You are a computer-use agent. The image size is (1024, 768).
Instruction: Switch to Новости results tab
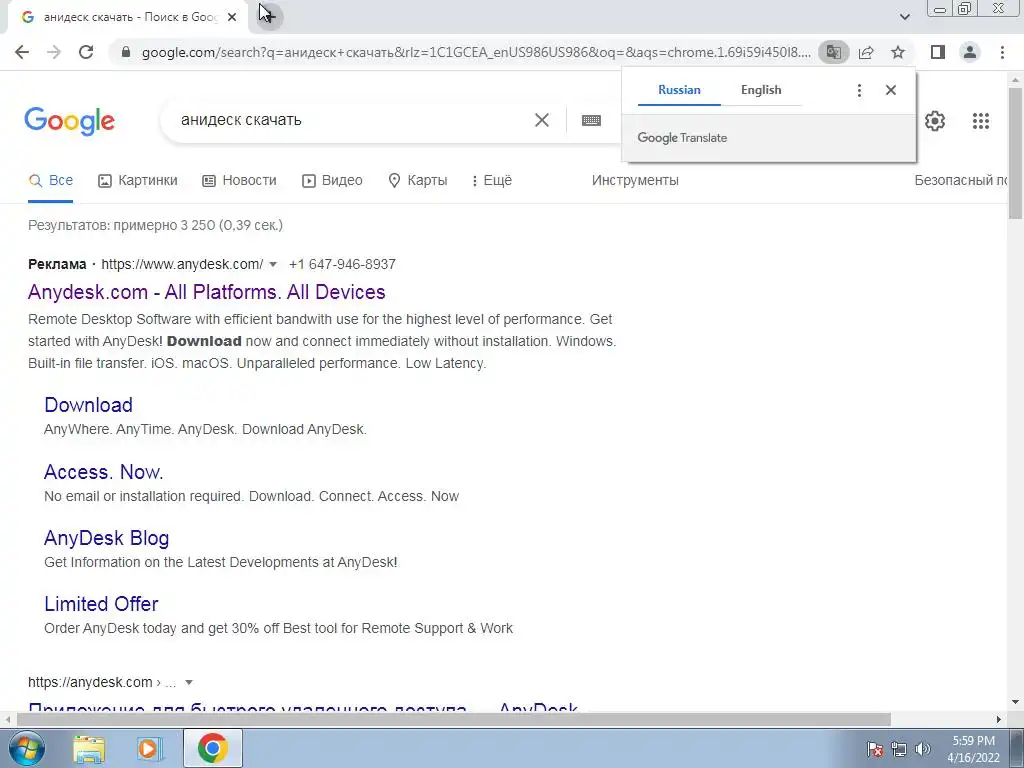(x=239, y=180)
